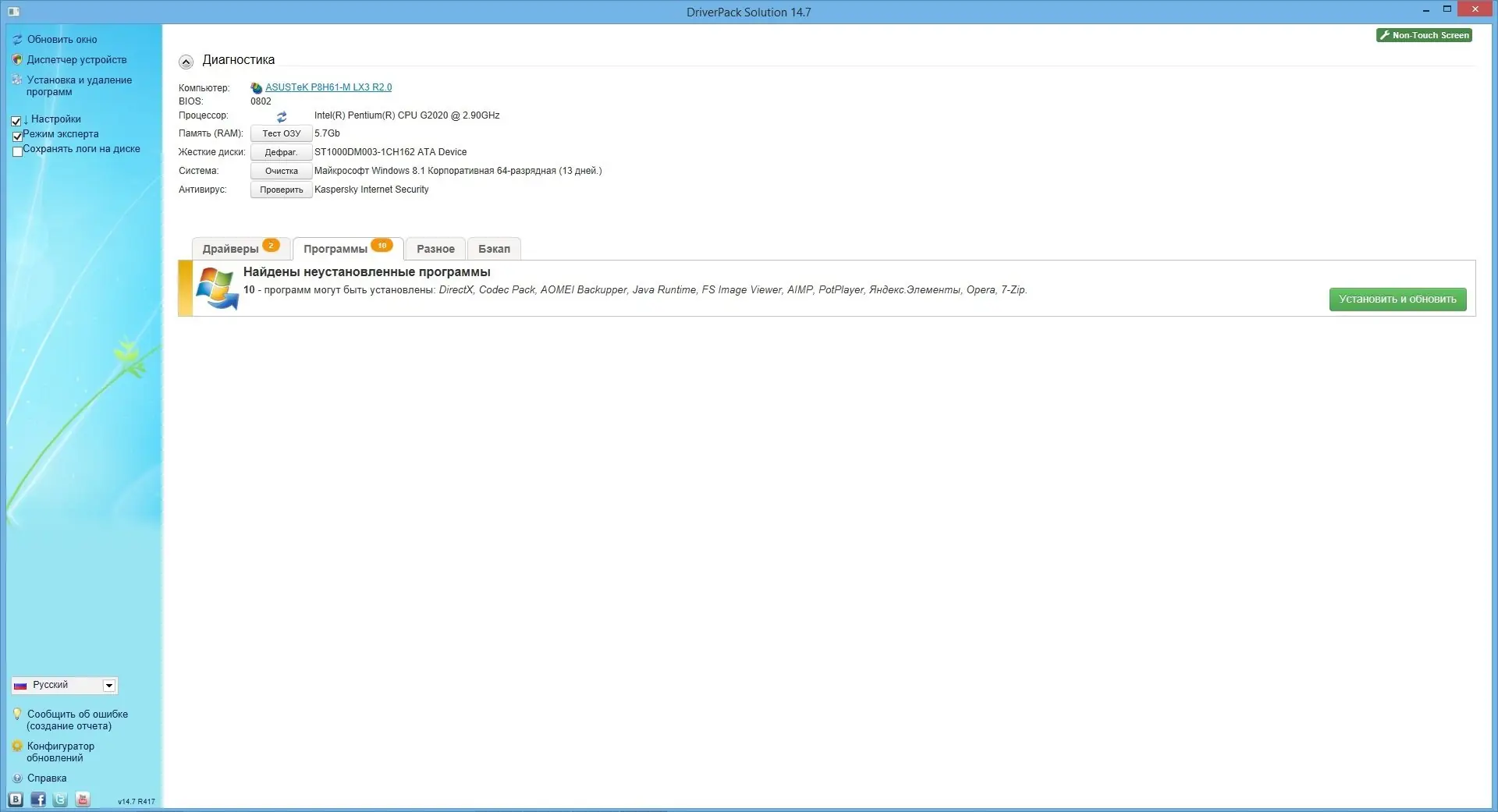Open the VKontakte social icon
The width and height of the screenshot is (1498, 812).
pos(16,800)
